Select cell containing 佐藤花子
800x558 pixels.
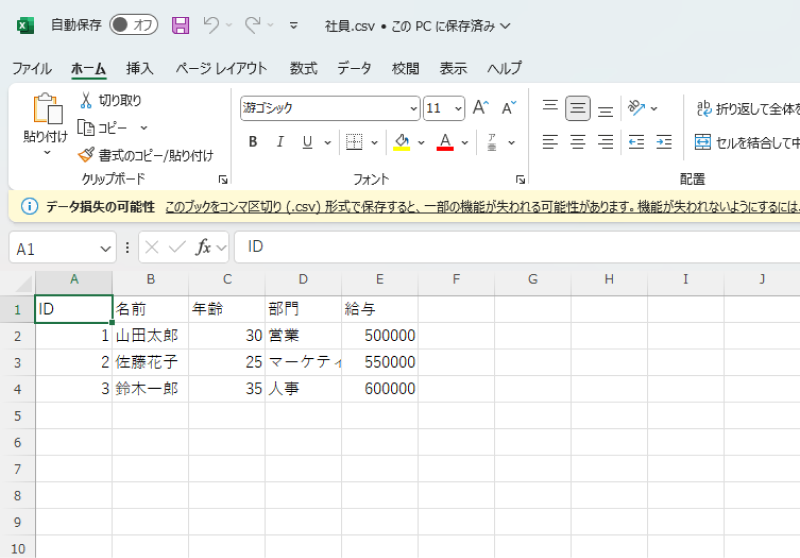[151, 362]
